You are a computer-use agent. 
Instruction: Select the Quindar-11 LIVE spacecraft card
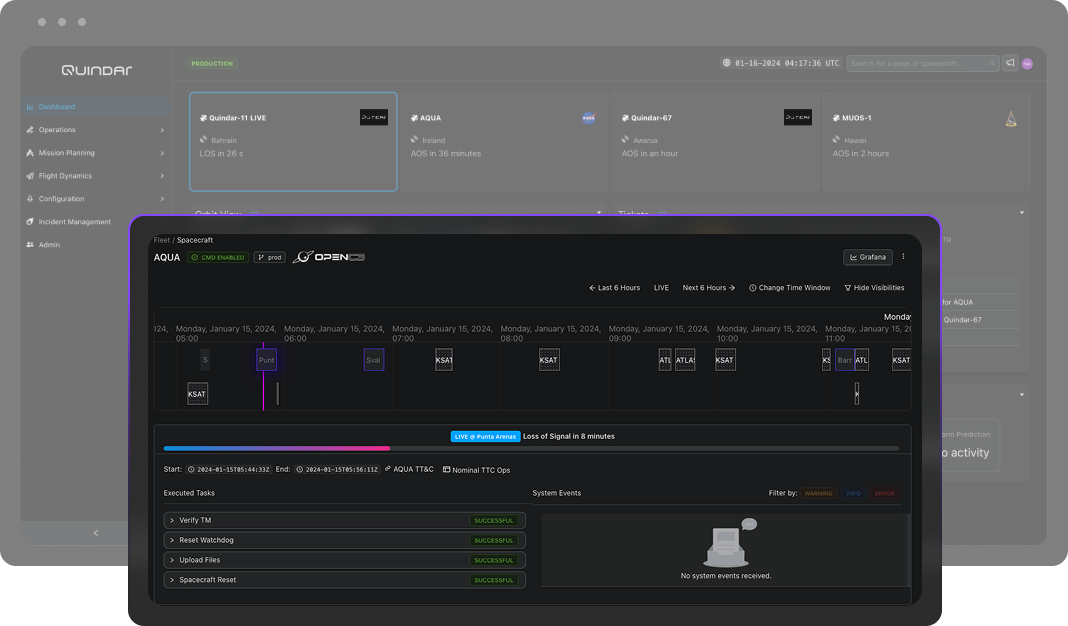click(293, 142)
